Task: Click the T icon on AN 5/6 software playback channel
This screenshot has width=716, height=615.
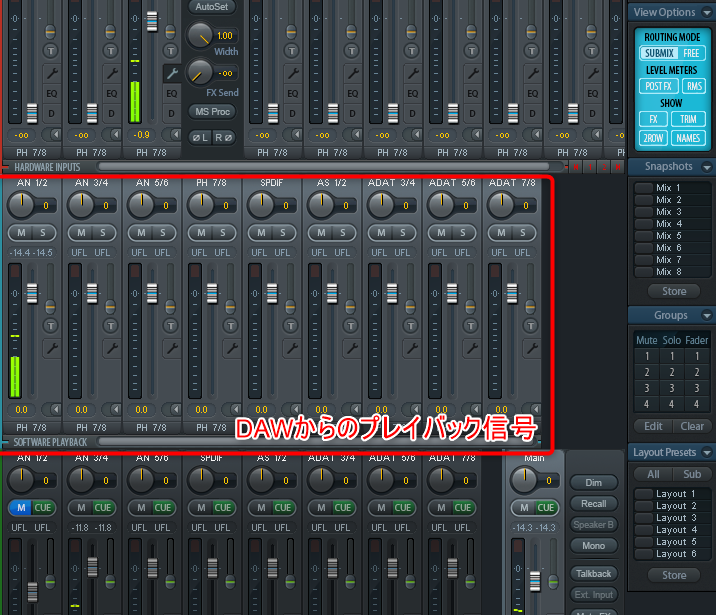Action: tap(171, 326)
